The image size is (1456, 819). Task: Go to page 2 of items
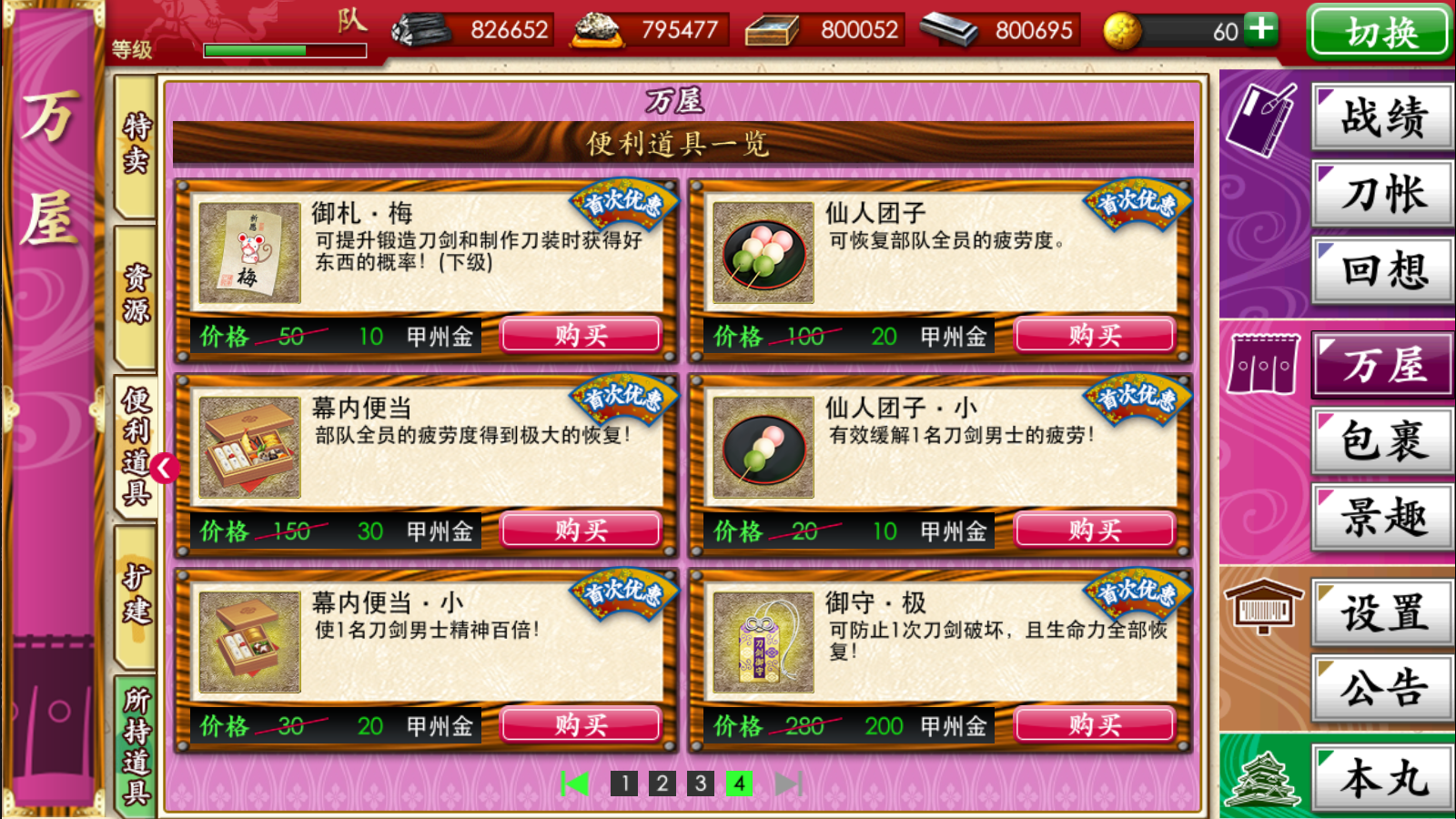pyautogui.click(x=662, y=784)
